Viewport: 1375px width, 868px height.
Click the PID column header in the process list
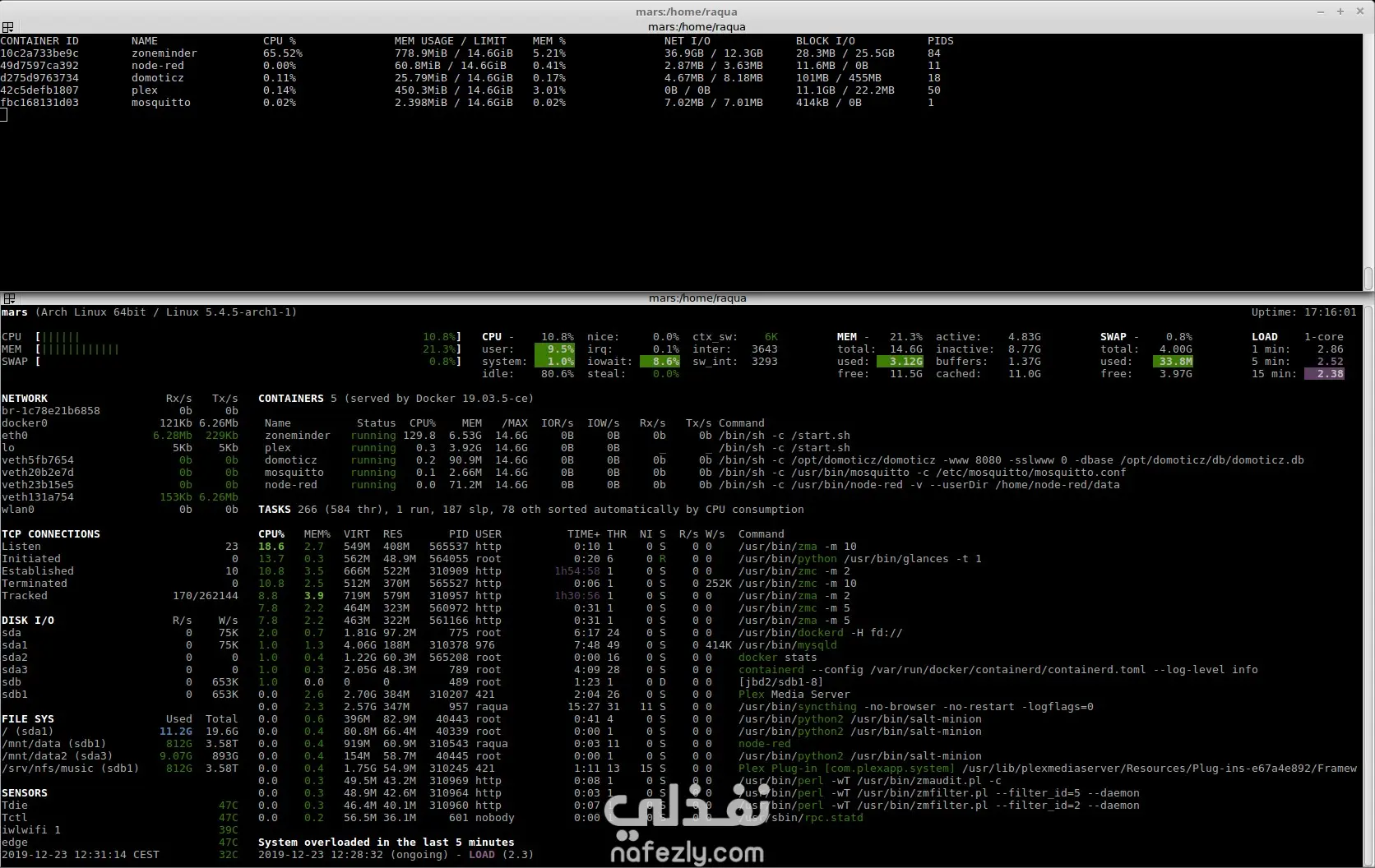(459, 534)
